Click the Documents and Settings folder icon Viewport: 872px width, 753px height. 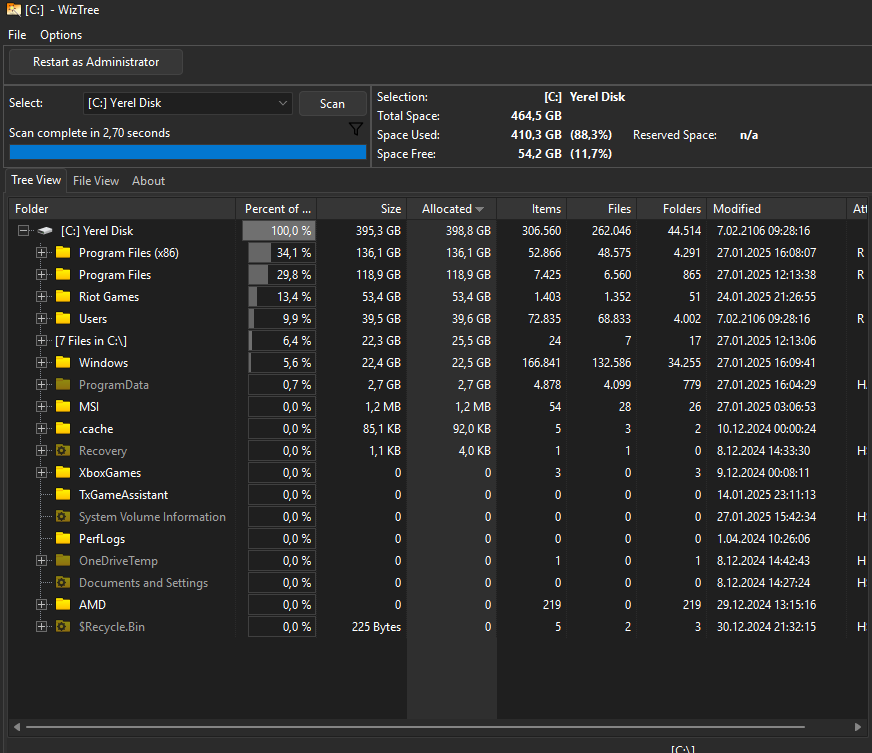[63, 582]
